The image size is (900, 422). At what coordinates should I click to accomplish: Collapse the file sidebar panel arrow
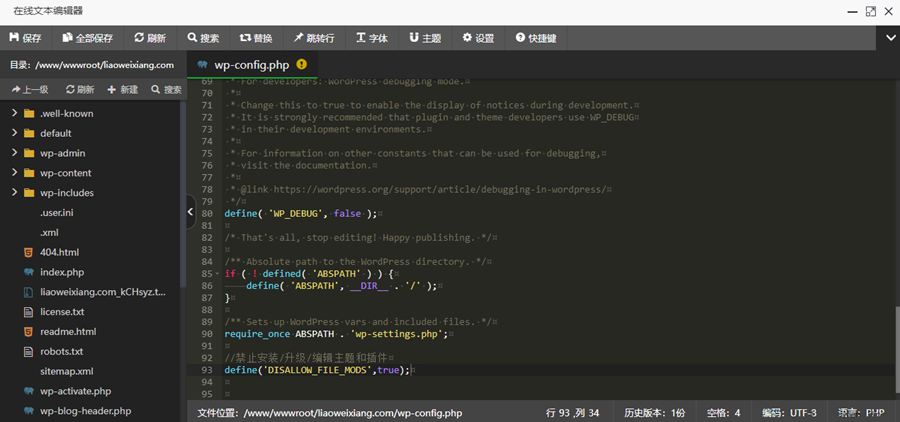tap(191, 211)
